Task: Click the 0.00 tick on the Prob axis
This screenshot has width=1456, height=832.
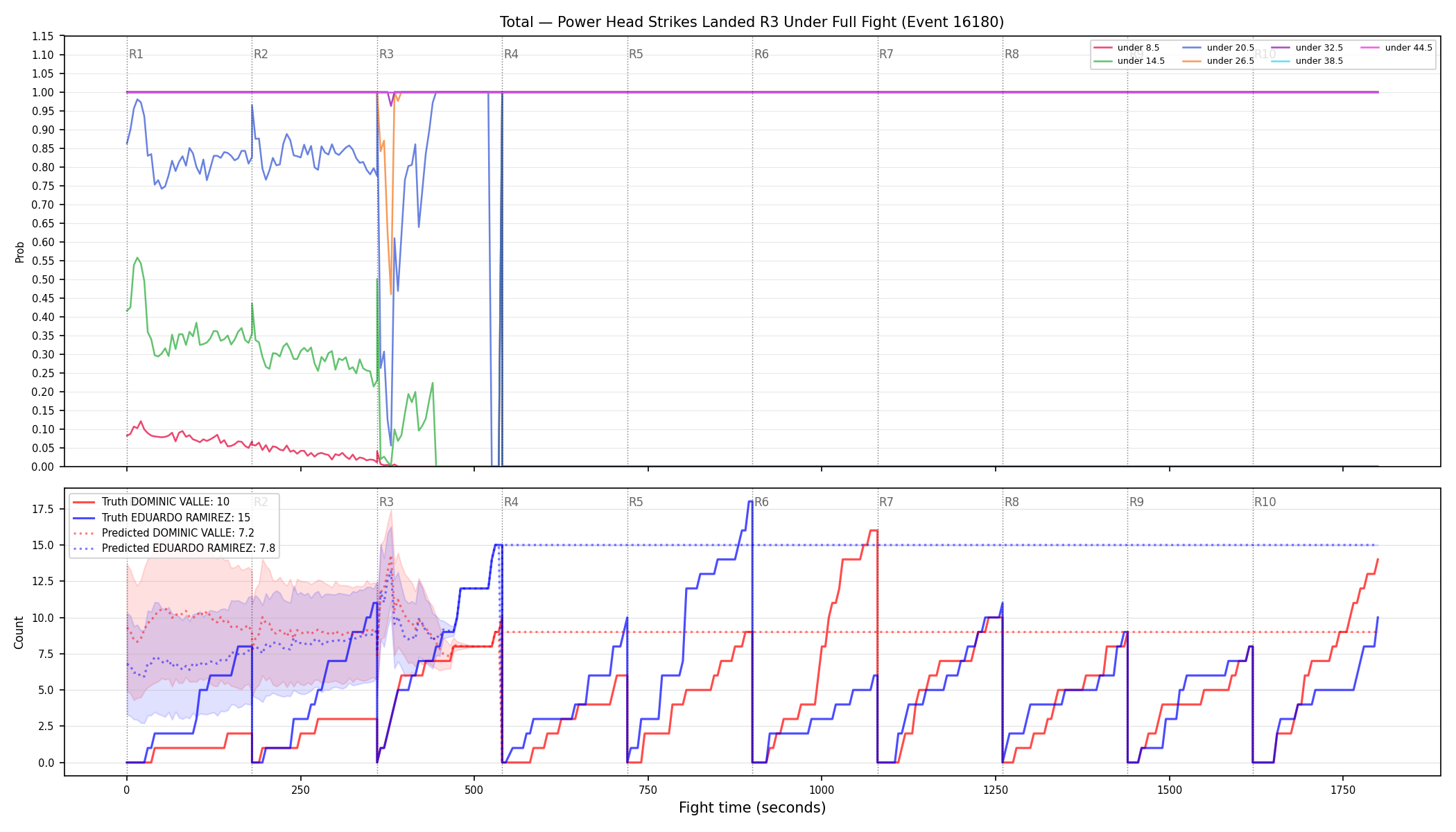Action: tap(43, 467)
